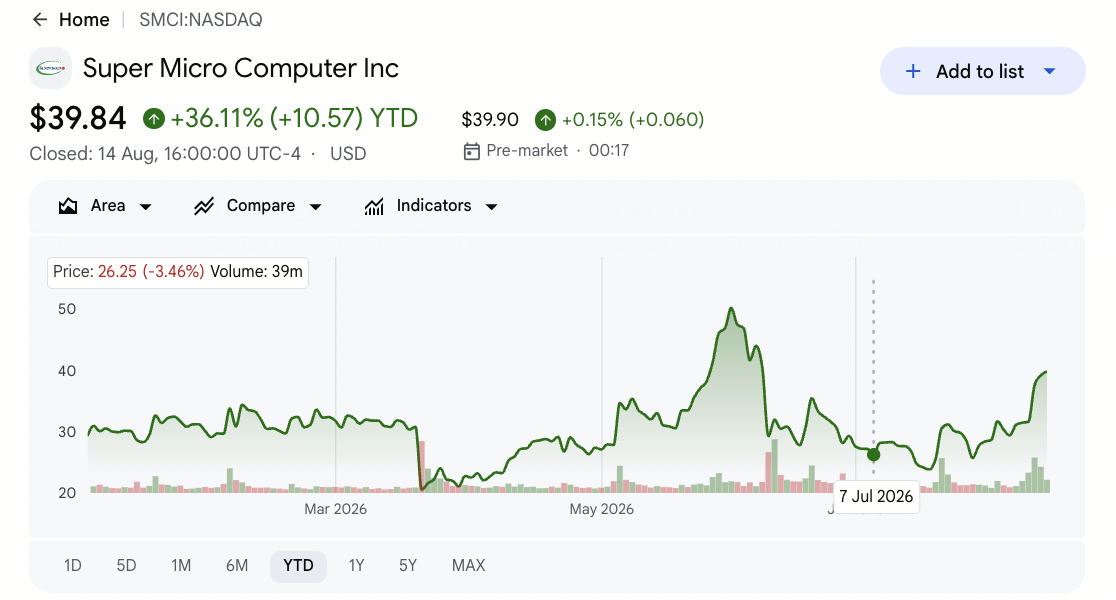Select the 6M time range
The image size is (1116, 600).
[x=237, y=566]
